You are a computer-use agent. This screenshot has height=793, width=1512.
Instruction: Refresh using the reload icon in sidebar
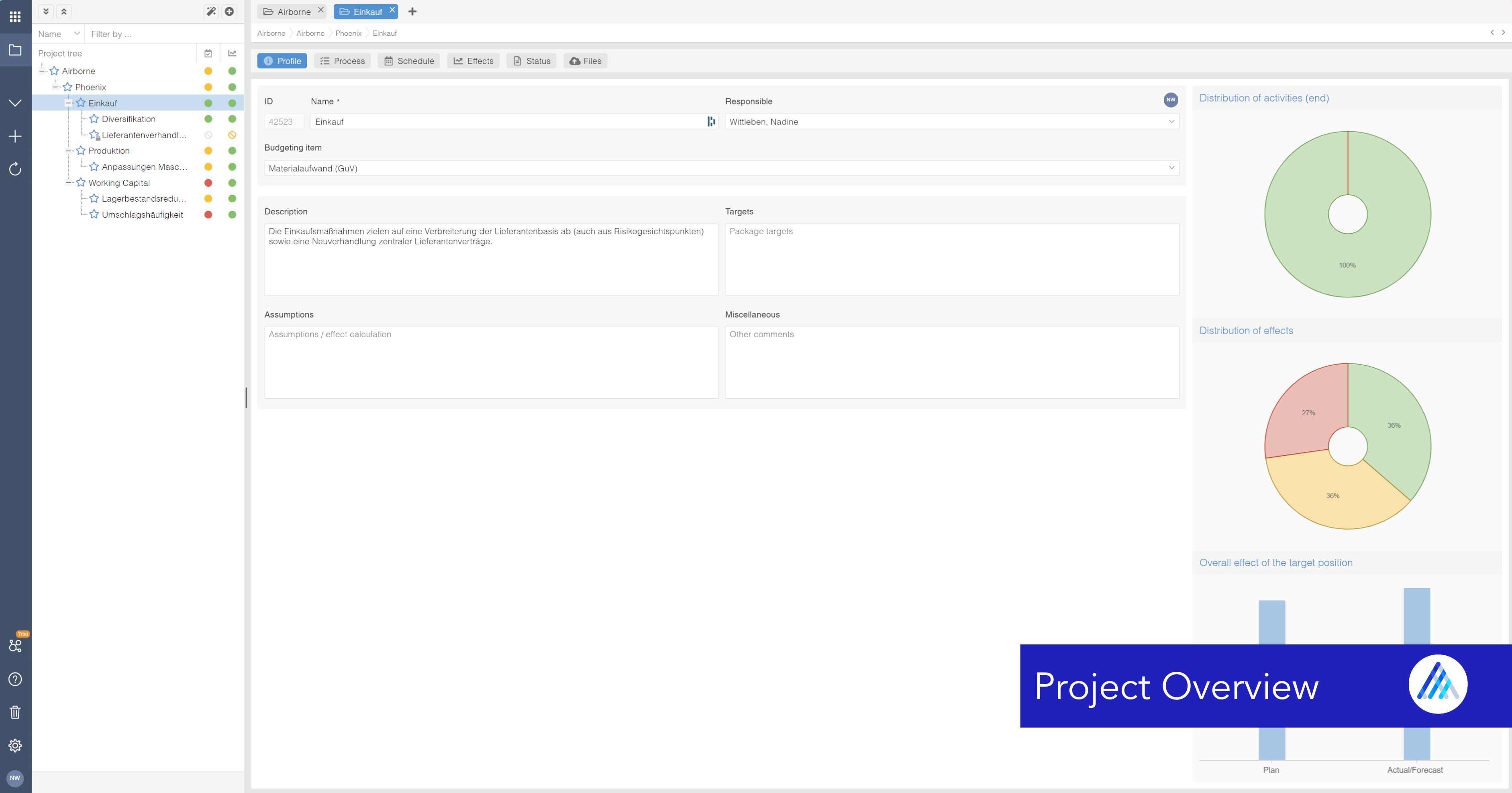(x=15, y=169)
